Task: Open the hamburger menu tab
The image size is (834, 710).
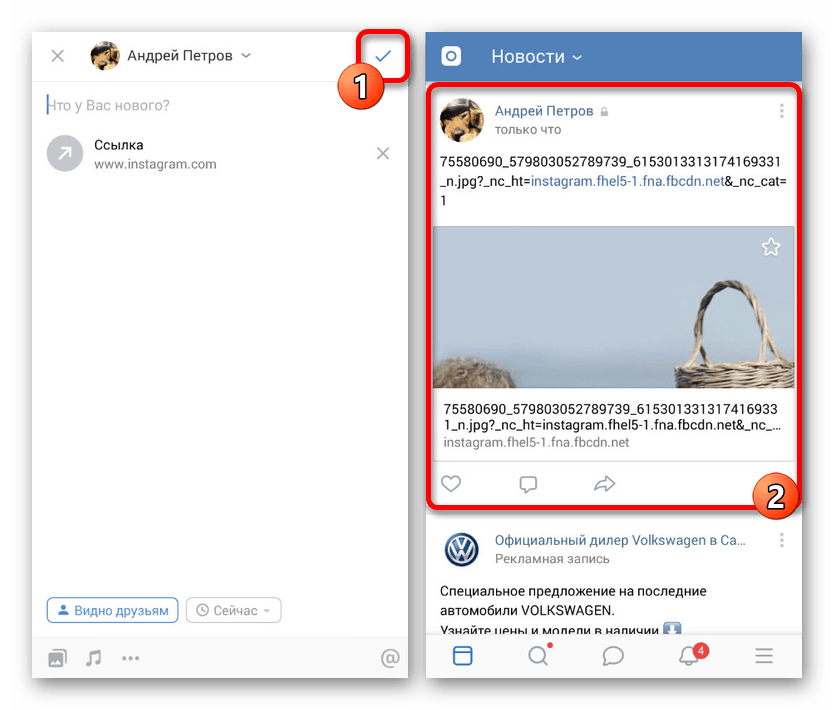Action: (x=764, y=656)
